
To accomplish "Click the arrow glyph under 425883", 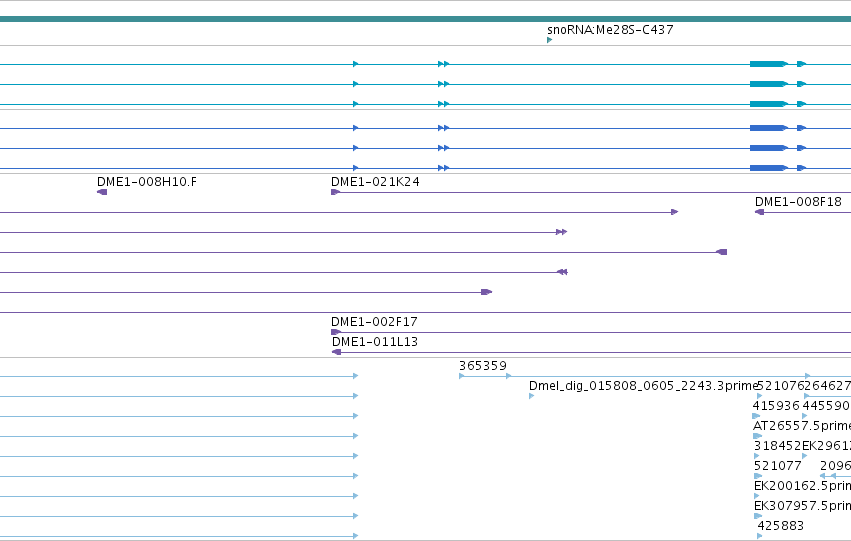I will click(759, 536).
